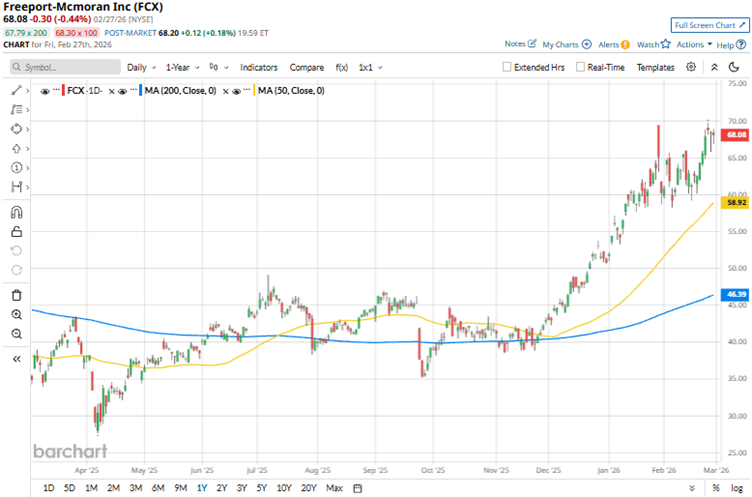Enable the Extended Hrs checkbox
This screenshot has width=752, height=497.
click(508, 67)
